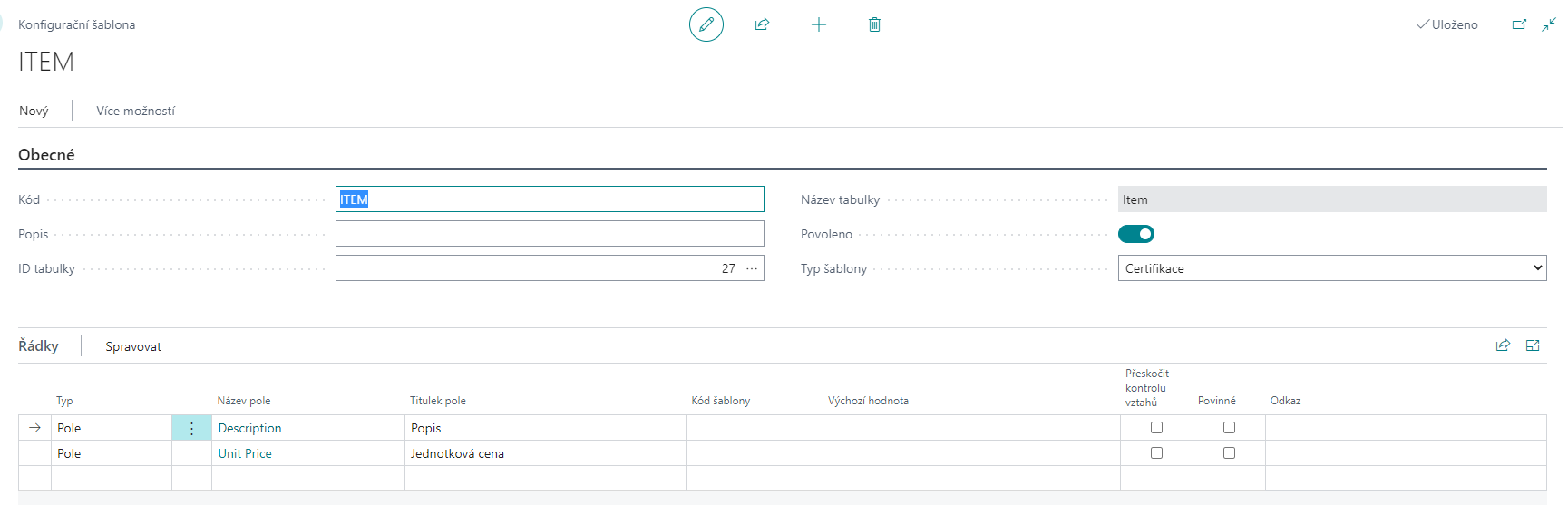This screenshot has width=1568, height=505.
Task: Click the Description field name link
Action: pos(249,428)
